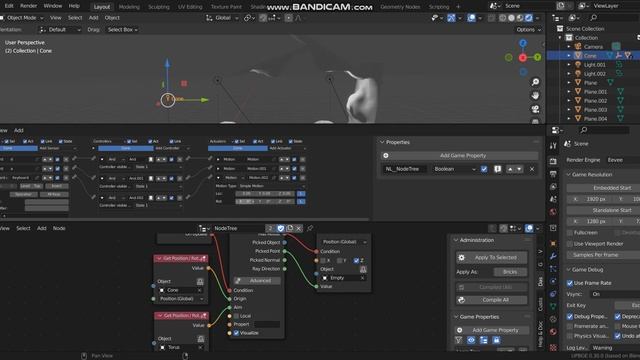Image resolution: width=640 pixels, height=360 pixels.
Task: Click the viewport pan hand icon
Action: click(x=535, y=96)
